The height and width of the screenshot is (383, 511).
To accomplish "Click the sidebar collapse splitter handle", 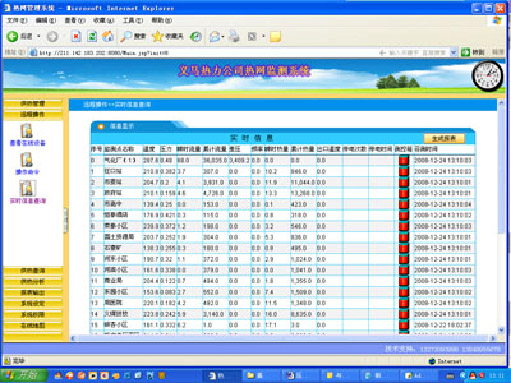I will 66,220.
